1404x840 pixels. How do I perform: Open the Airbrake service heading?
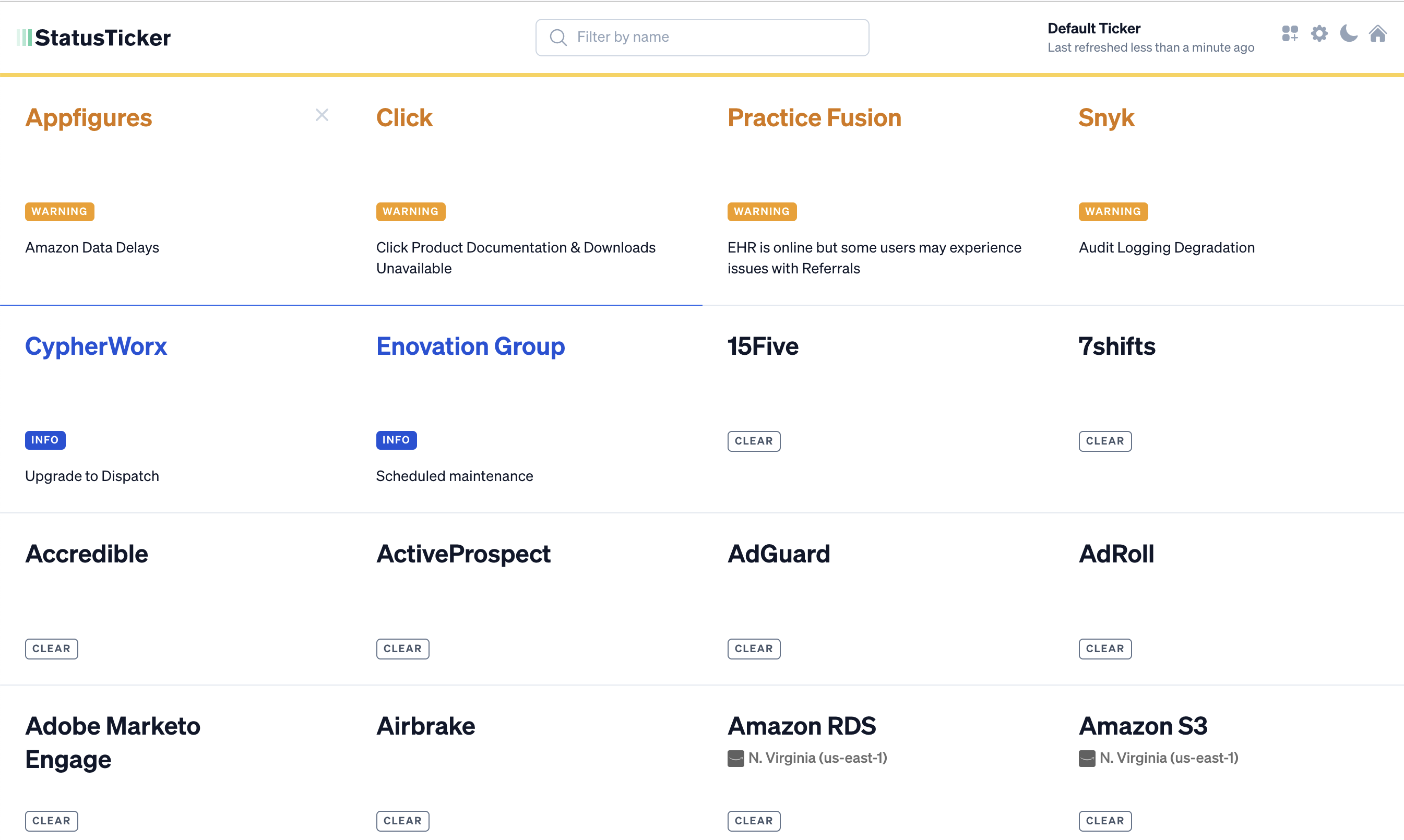coord(425,726)
